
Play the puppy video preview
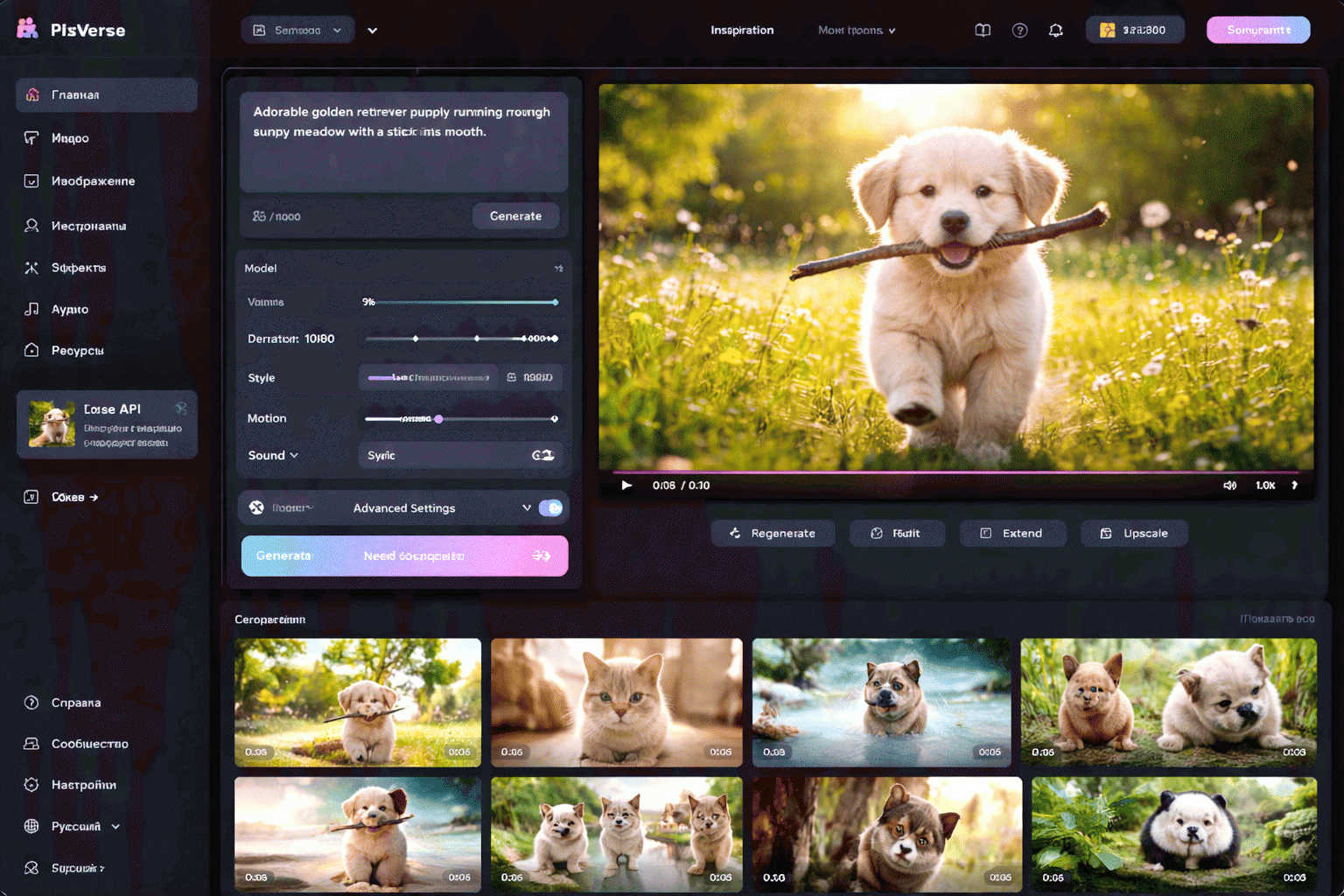click(626, 486)
